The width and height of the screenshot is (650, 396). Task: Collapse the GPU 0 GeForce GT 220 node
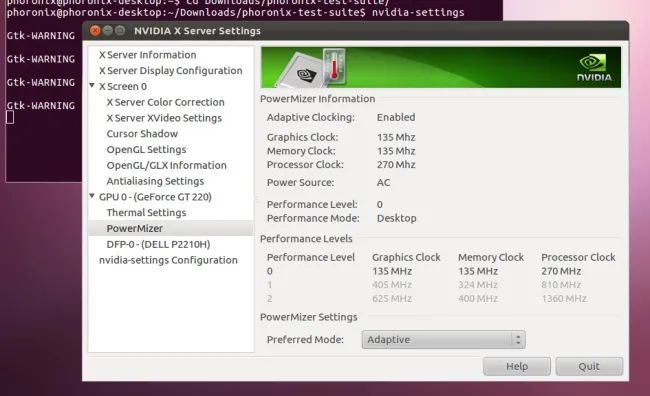coord(92,196)
